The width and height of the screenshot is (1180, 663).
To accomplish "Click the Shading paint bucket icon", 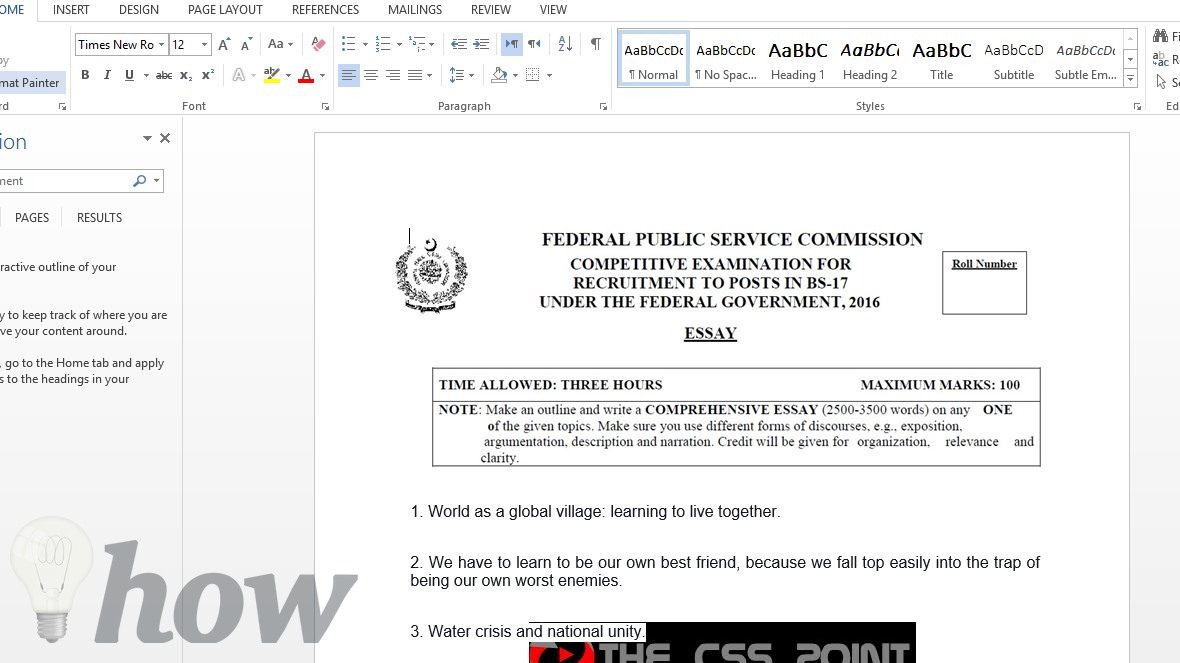I will [x=499, y=75].
